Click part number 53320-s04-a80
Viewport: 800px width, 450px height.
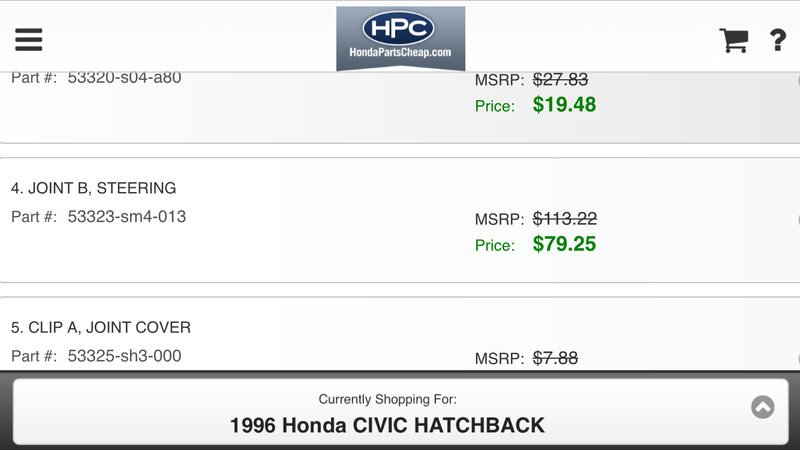[125, 76]
